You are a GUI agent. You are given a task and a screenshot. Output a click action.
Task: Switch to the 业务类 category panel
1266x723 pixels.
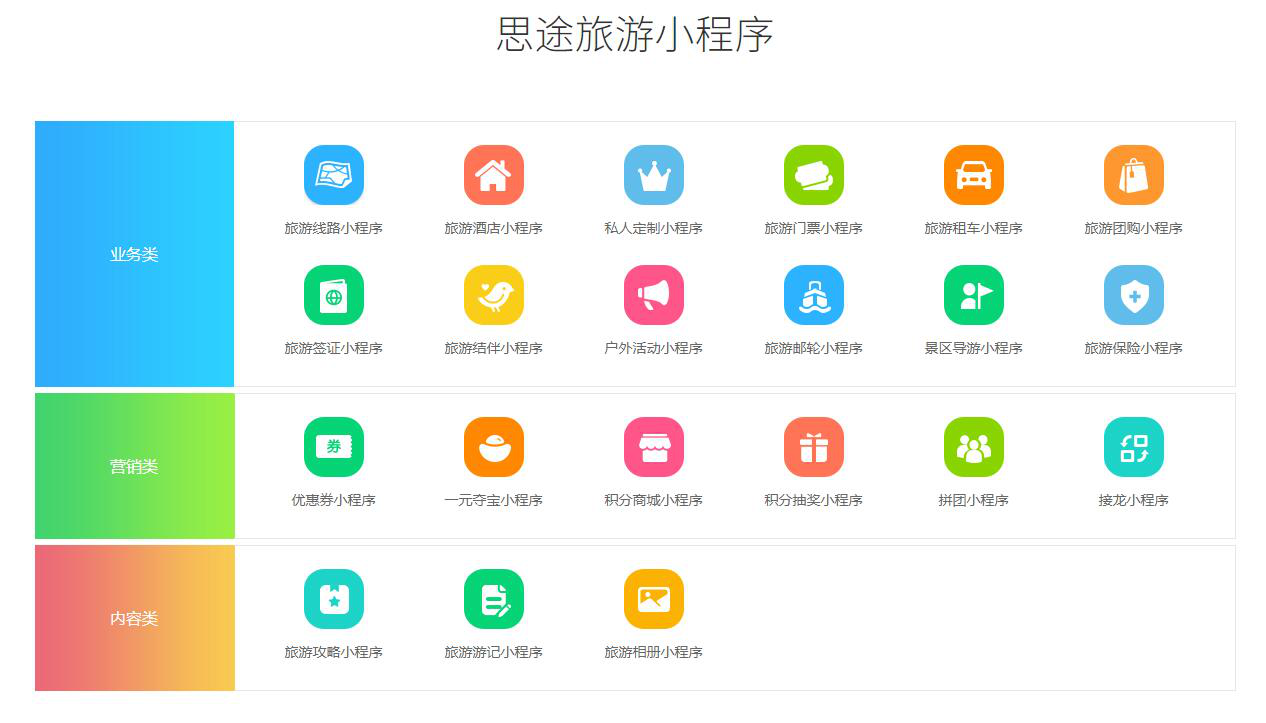(134, 254)
